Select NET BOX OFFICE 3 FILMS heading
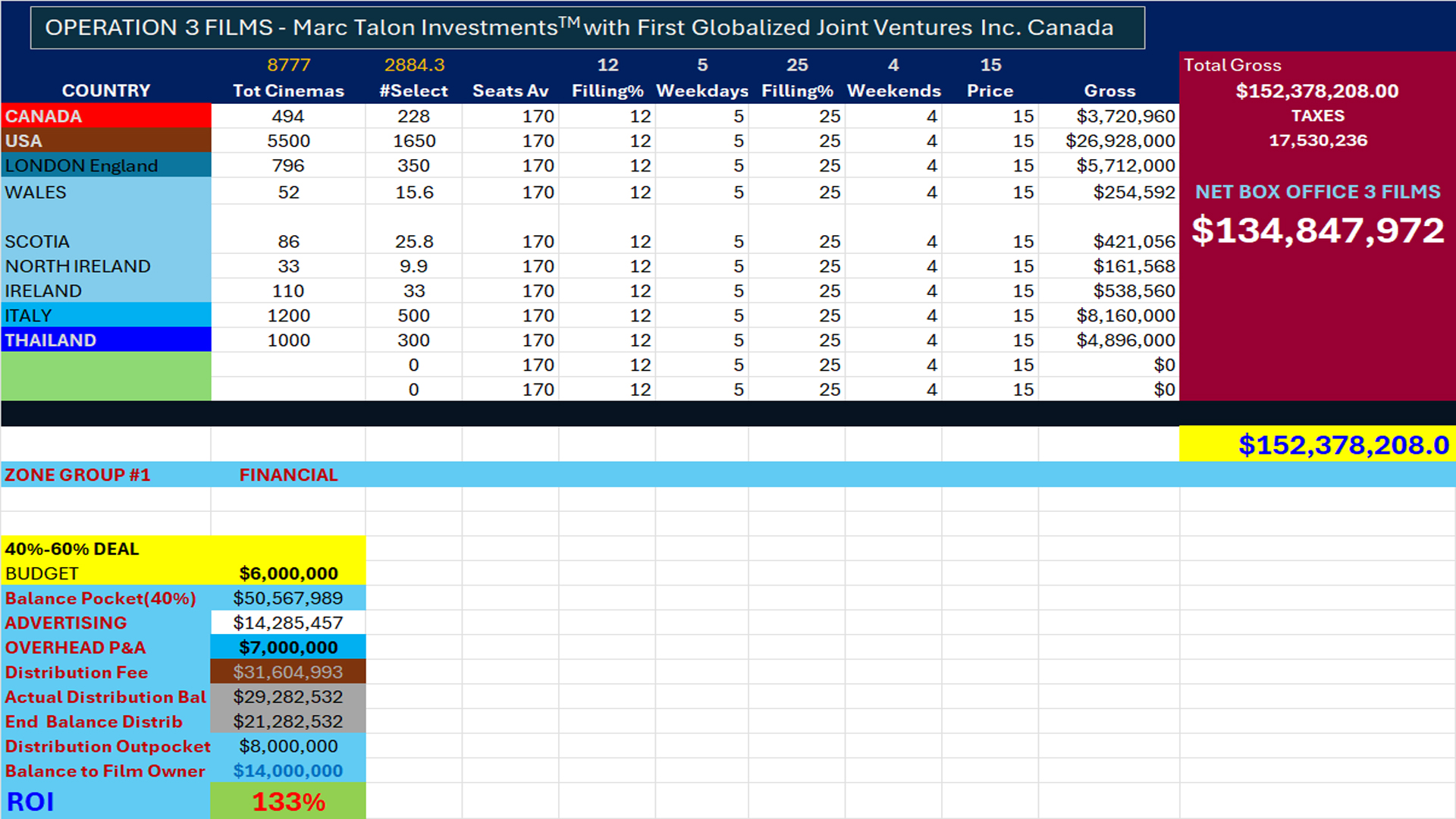The height and width of the screenshot is (819, 1456). click(x=1317, y=192)
